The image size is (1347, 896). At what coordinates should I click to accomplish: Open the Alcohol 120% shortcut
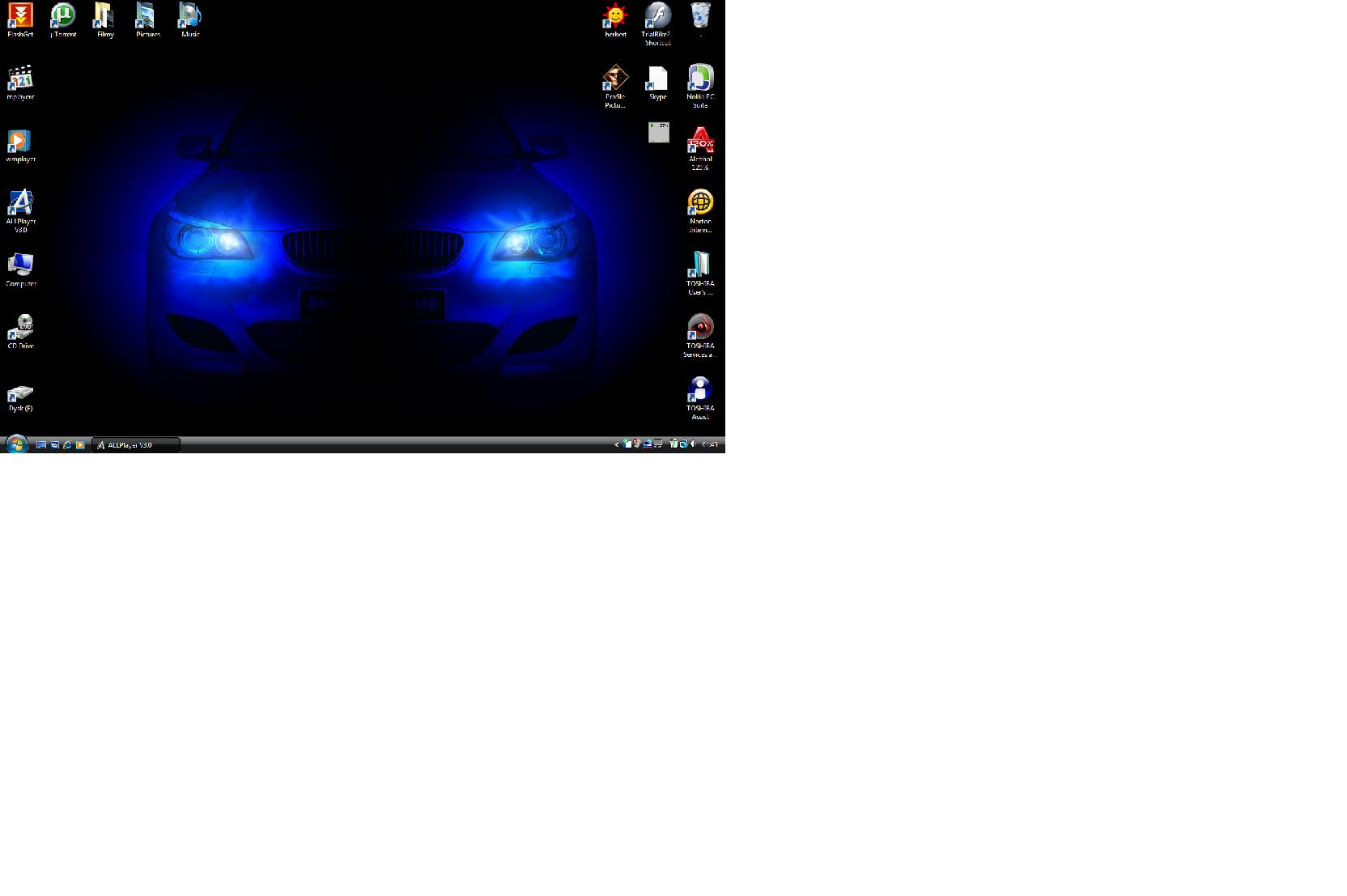click(700, 142)
